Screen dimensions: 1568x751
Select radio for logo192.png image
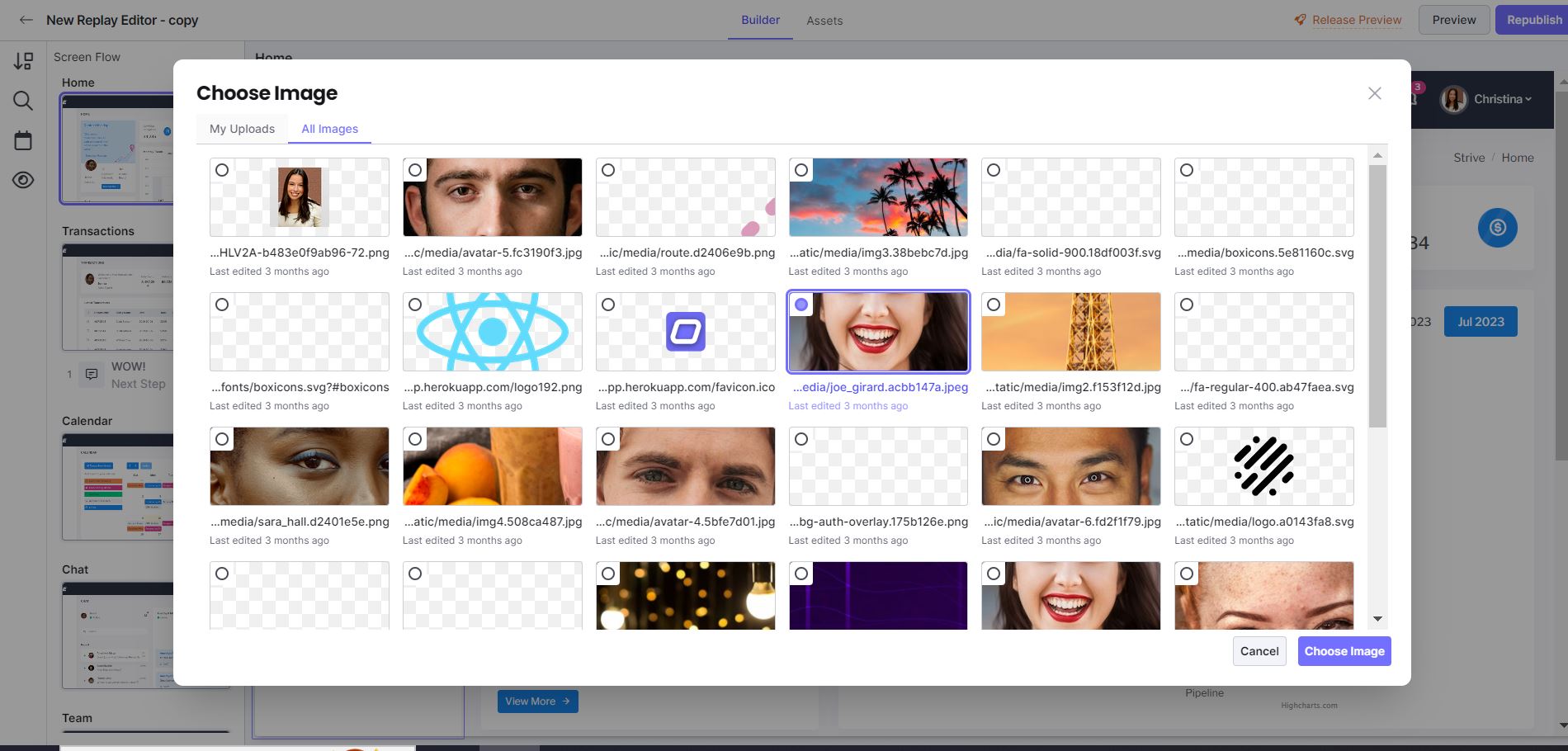pyautogui.click(x=415, y=305)
